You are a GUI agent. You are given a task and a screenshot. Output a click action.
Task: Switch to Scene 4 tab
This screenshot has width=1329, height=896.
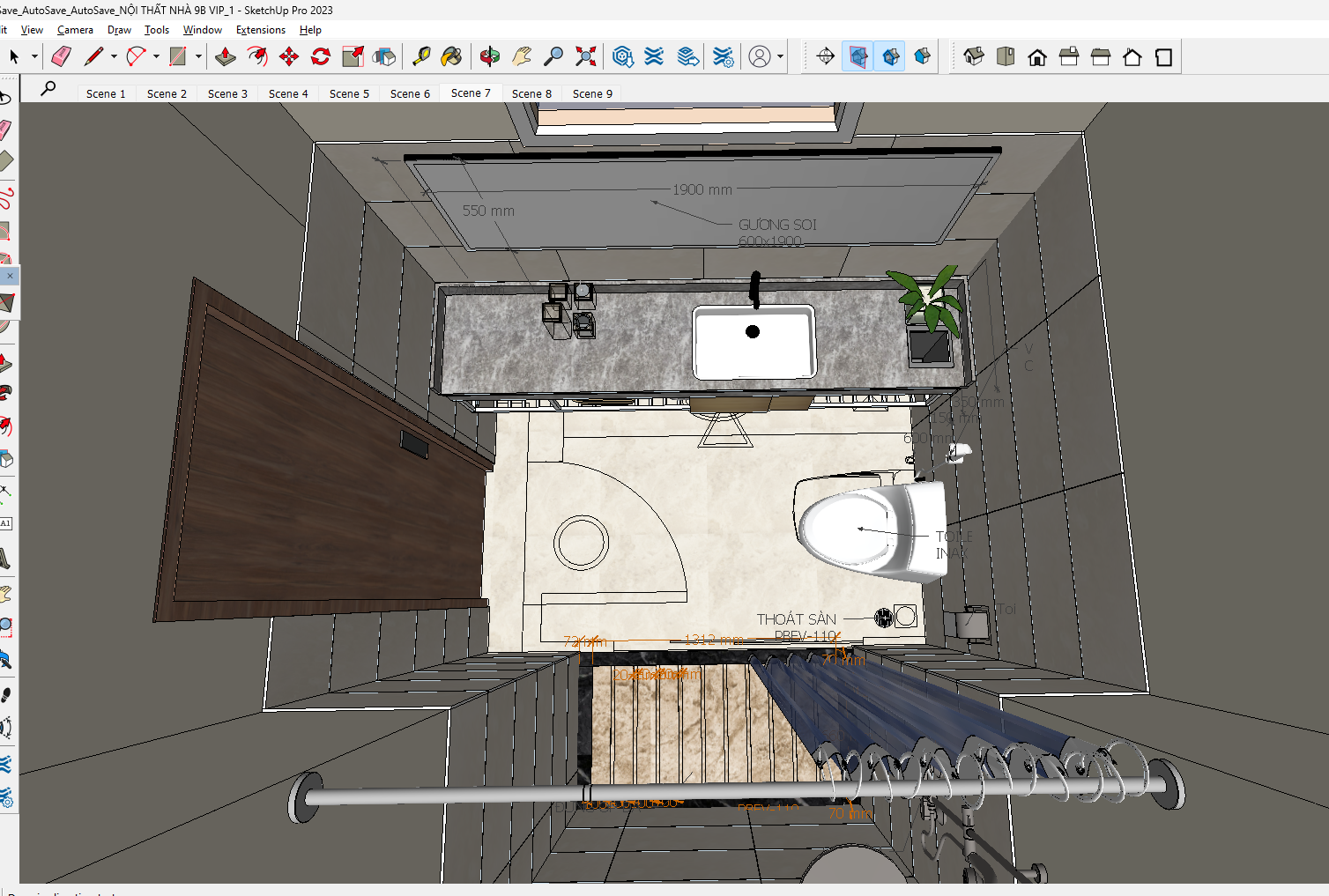point(288,93)
